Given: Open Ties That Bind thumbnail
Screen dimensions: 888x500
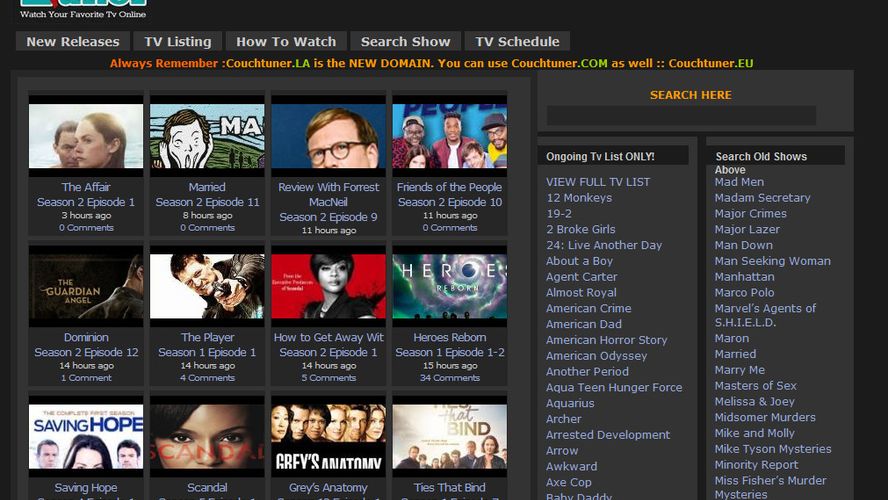Looking at the screenshot, I should point(450,437).
